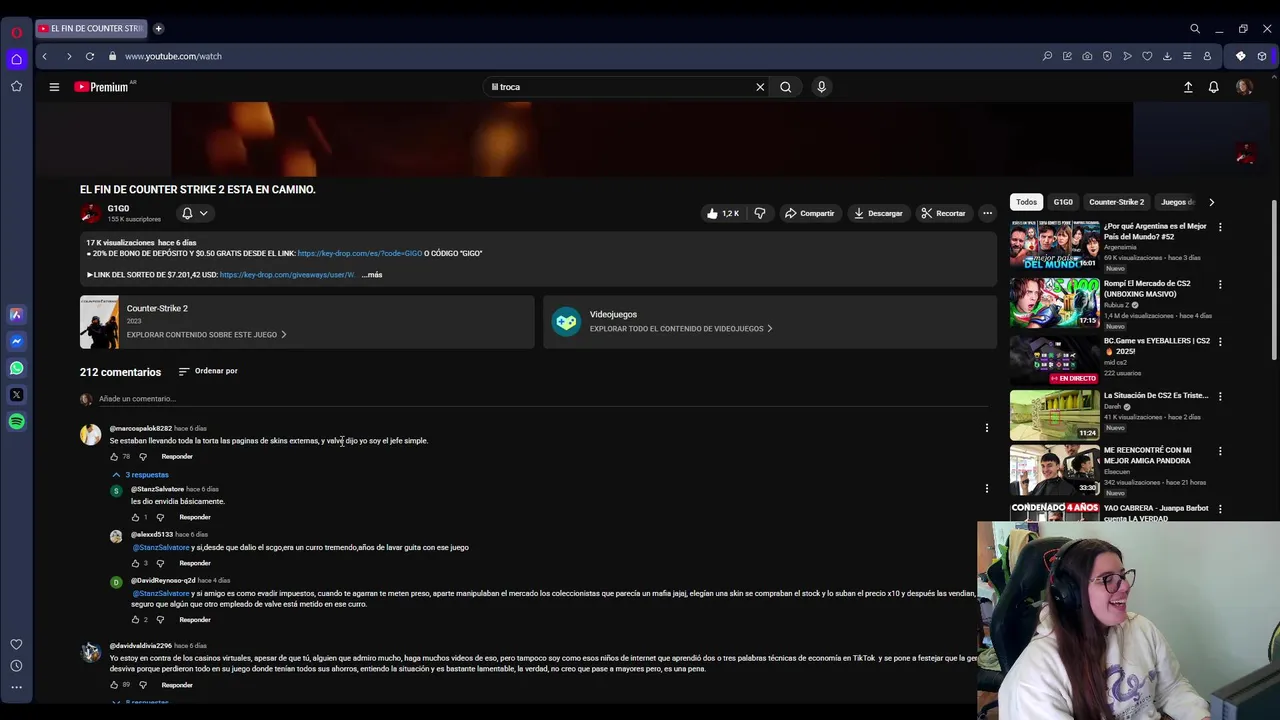Click the Recortar clip button
Viewport: 1280px width, 720px height.
tap(943, 213)
